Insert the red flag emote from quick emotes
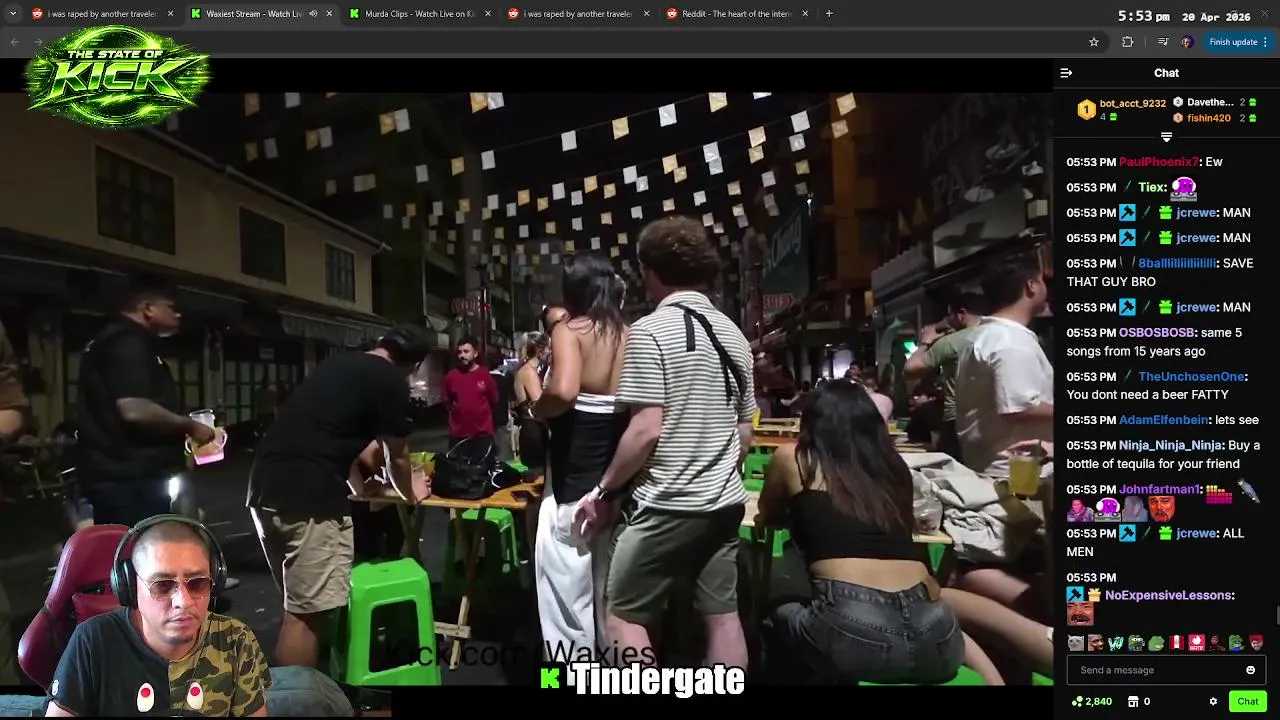Viewport: 1280px width, 720px height. click(x=1176, y=643)
